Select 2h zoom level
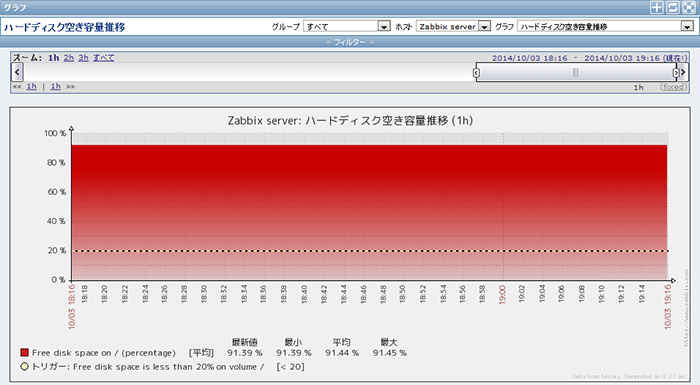 click(x=69, y=58)
